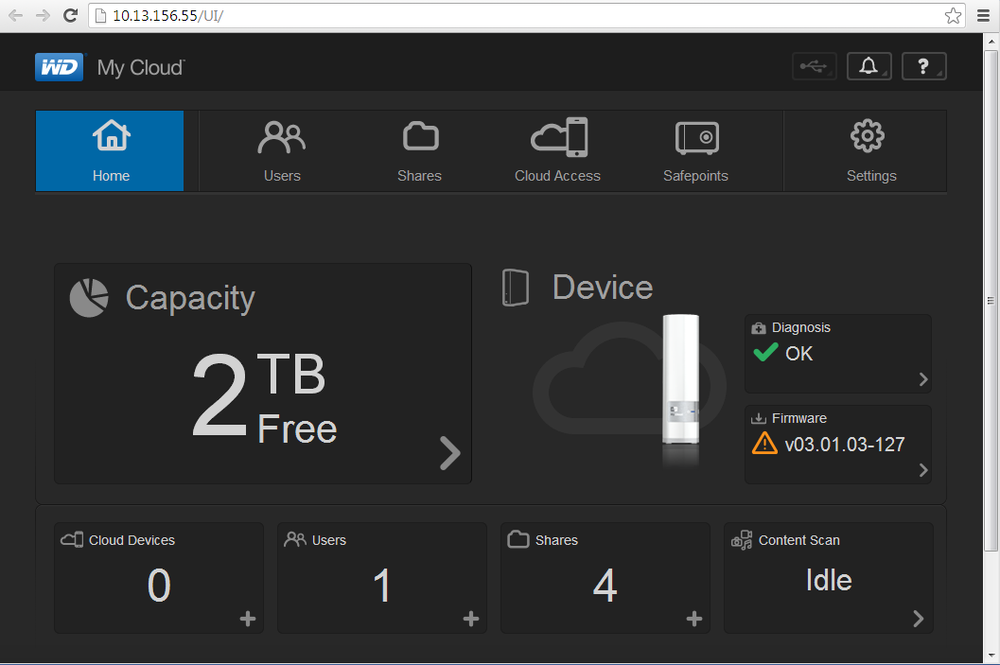Open the Safepoints tab
The height and width of the screenshot is (665, 1000).
pyautogui.click(x=696, y=151)
